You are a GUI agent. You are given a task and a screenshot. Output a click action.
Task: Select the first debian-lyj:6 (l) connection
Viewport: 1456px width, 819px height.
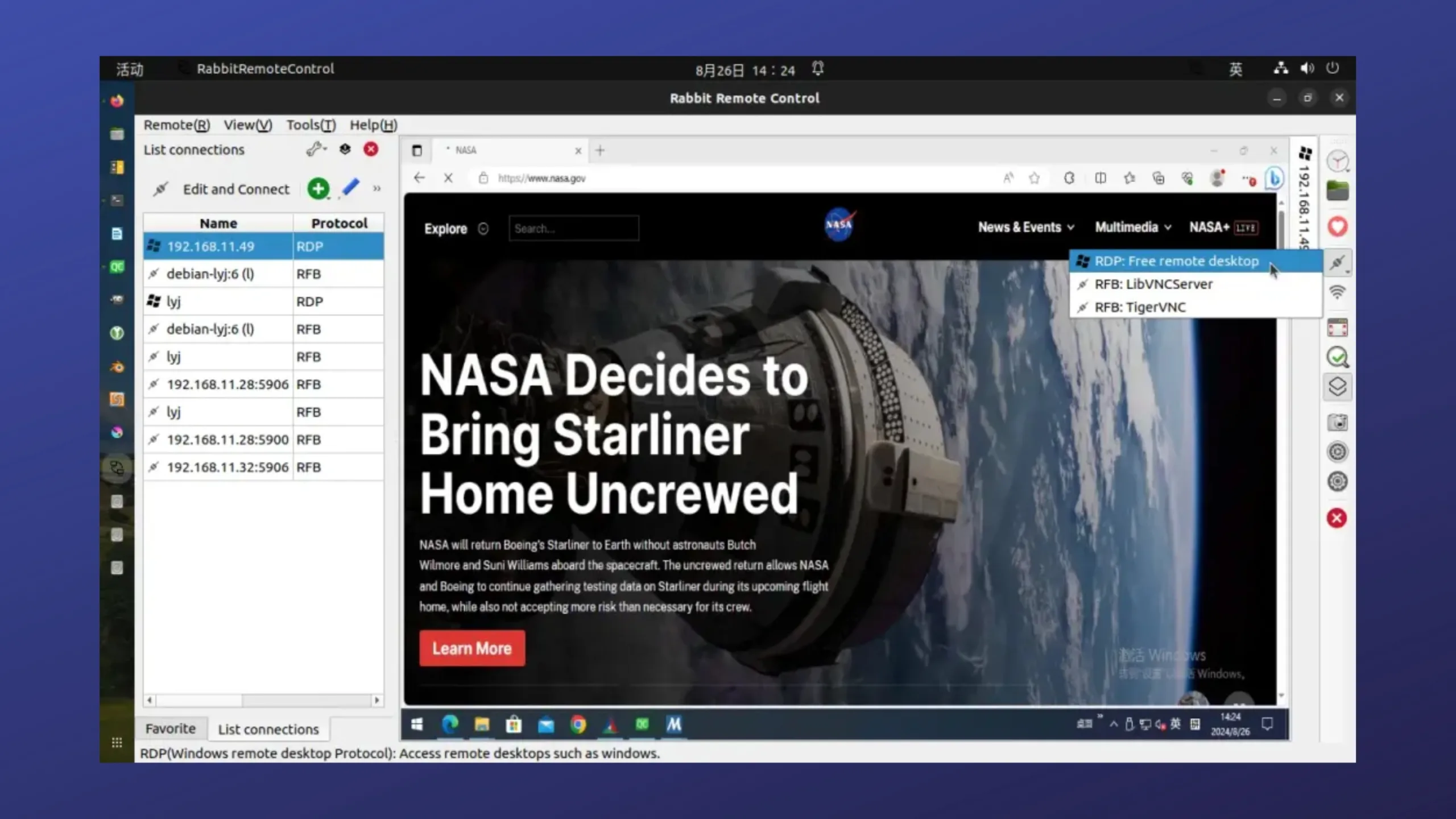(x=264, y=274)
